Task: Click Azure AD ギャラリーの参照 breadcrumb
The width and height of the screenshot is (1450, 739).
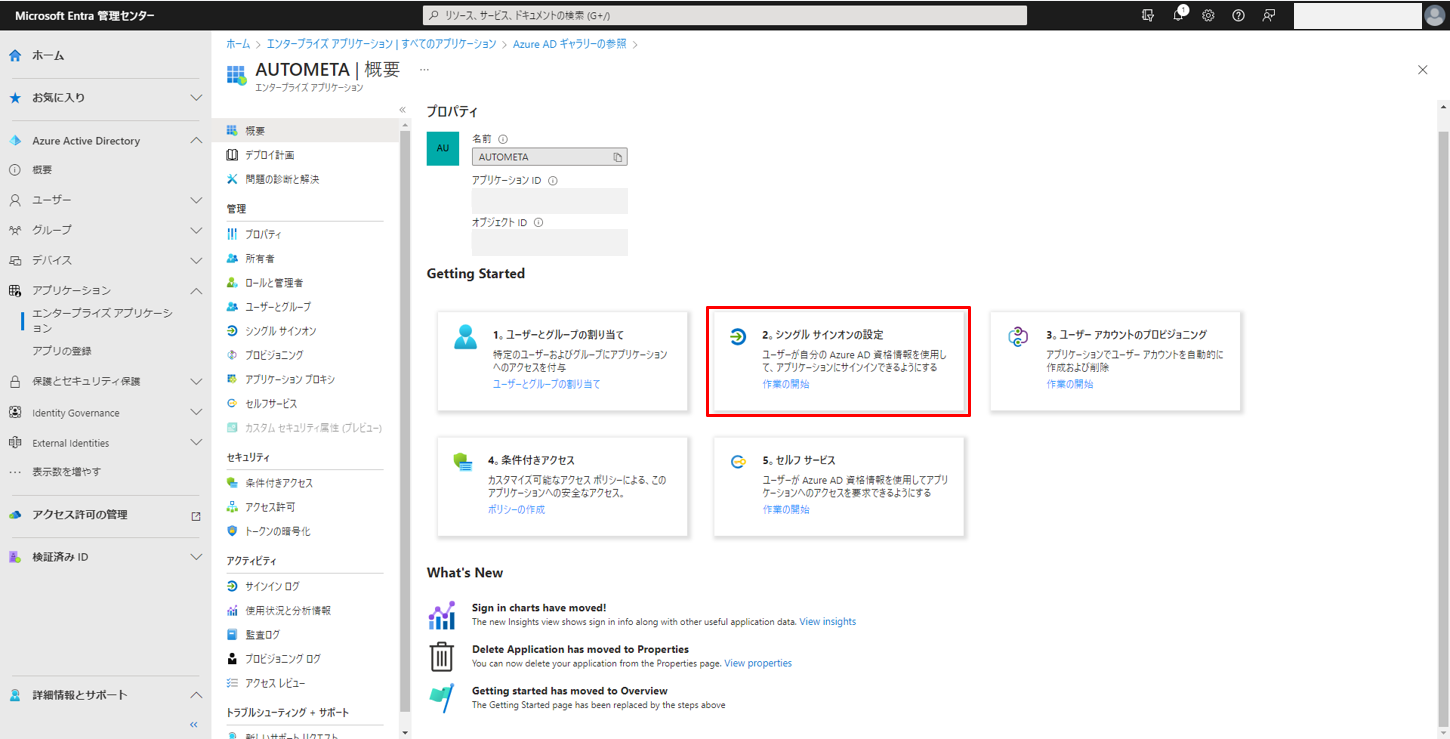Action: tap(570, 44)
